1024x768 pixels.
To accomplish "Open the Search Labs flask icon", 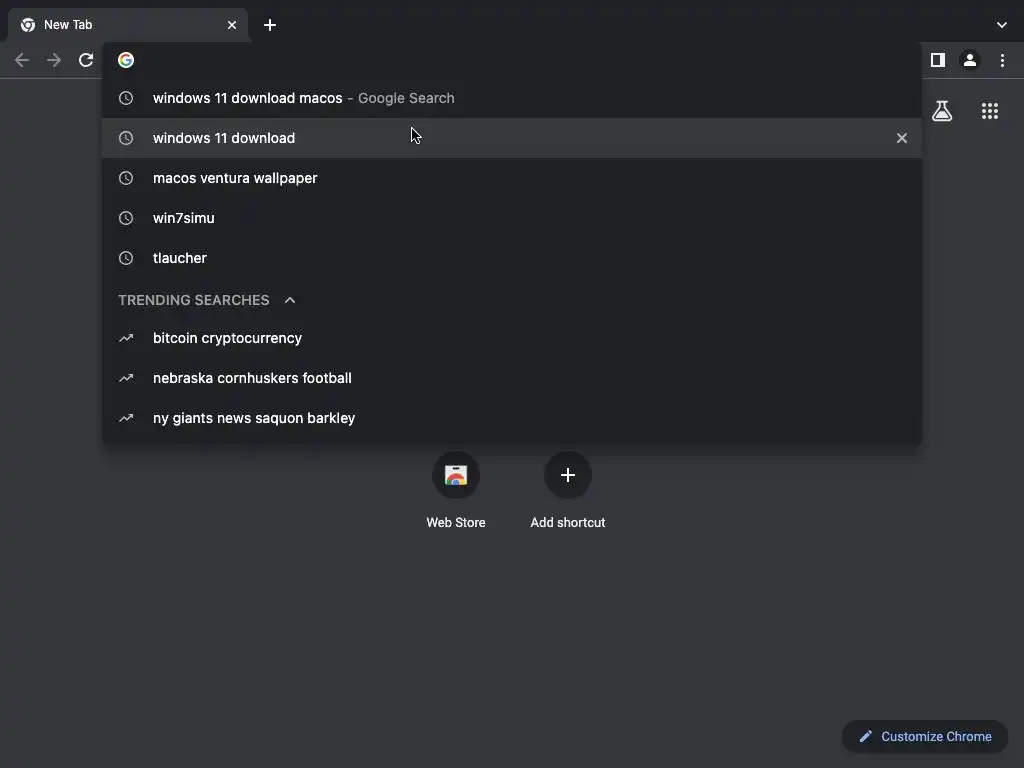I will 942,111.
